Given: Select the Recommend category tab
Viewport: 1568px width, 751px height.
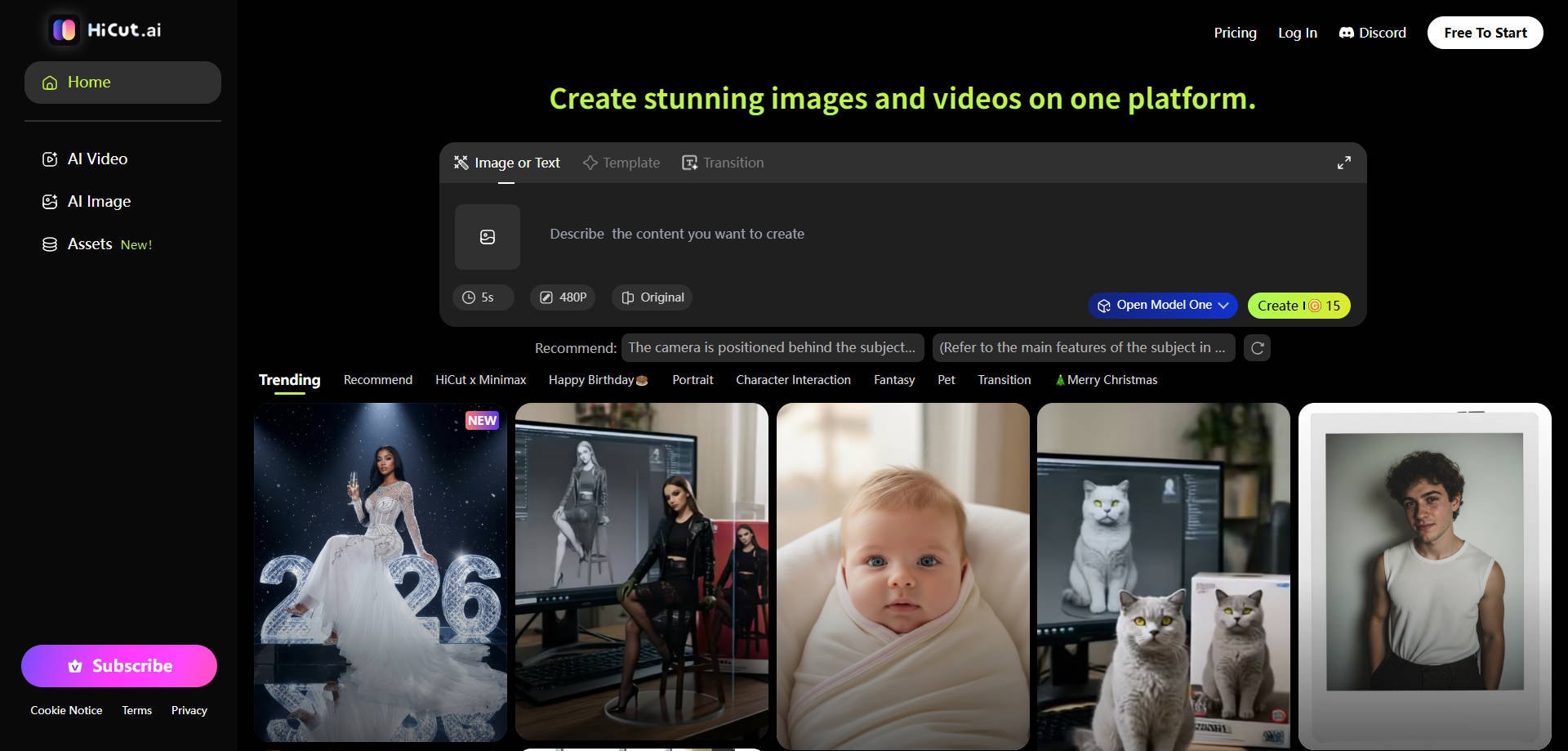Looking at the screenshot, I should pos(378,380).
